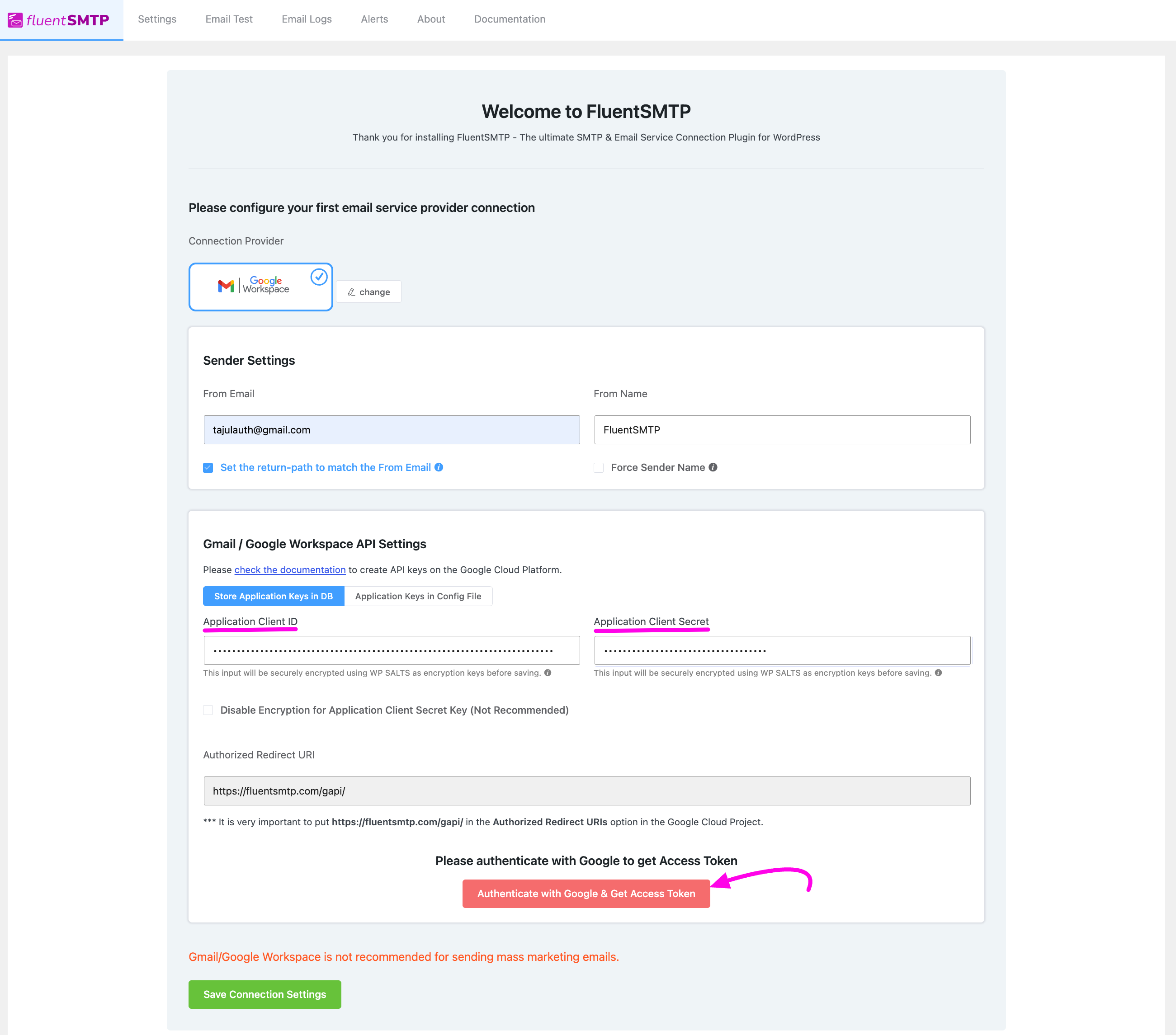
Task: Click the Authorized Redirect URI label
Action: pos(259,755)
